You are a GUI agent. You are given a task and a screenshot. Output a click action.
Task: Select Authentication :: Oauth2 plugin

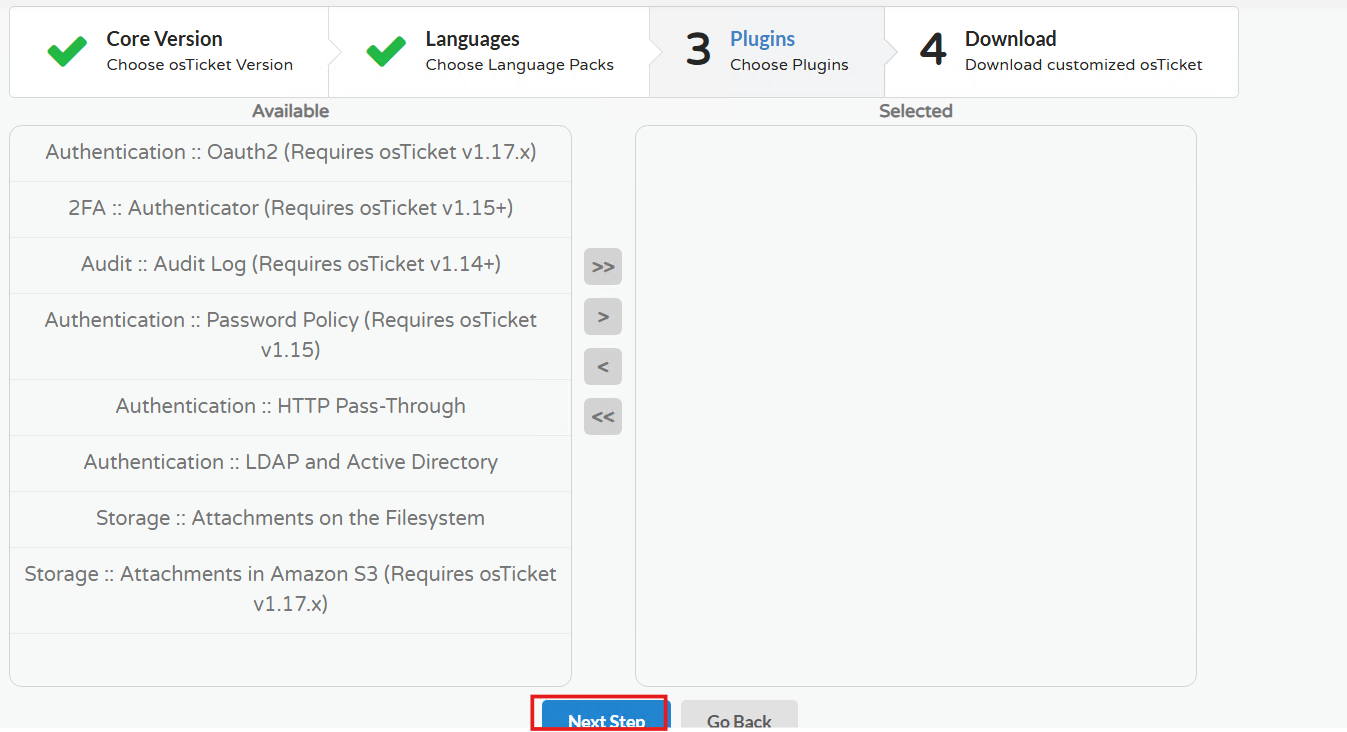pos(291,153)
